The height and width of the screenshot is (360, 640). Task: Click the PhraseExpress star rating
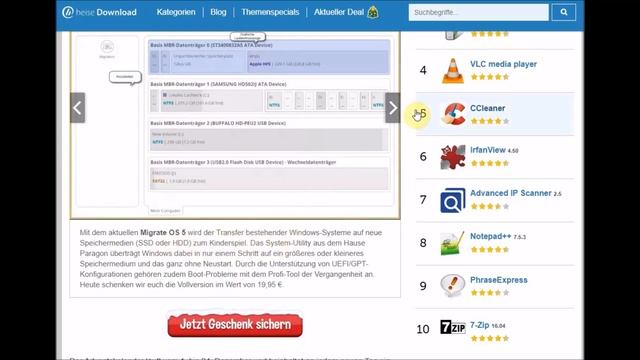click(490, 293)
